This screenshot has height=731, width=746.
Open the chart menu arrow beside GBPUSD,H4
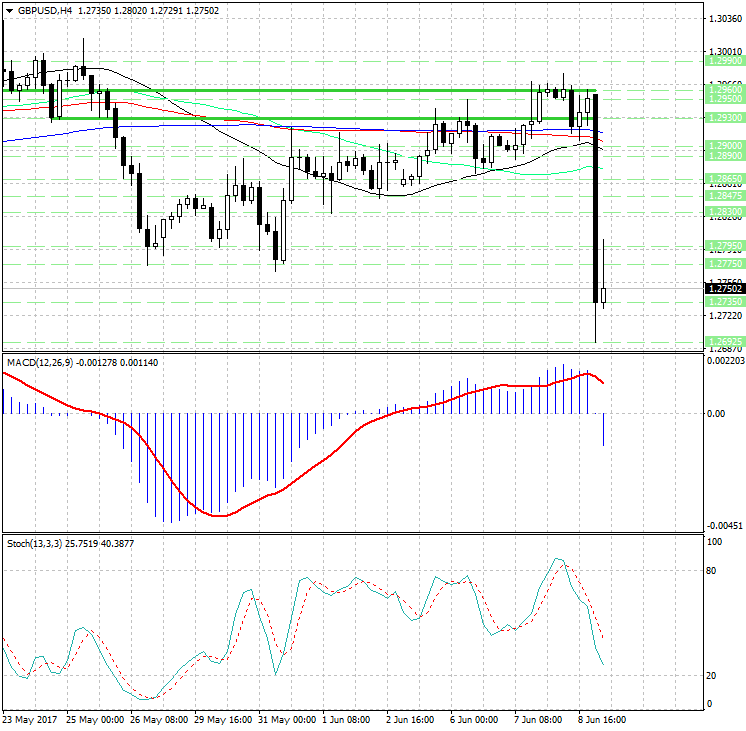click(x=10, y=11)
